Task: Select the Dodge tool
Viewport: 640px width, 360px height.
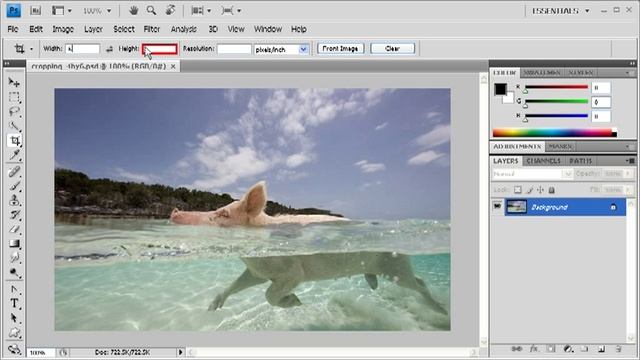Action: pos(14,272)
